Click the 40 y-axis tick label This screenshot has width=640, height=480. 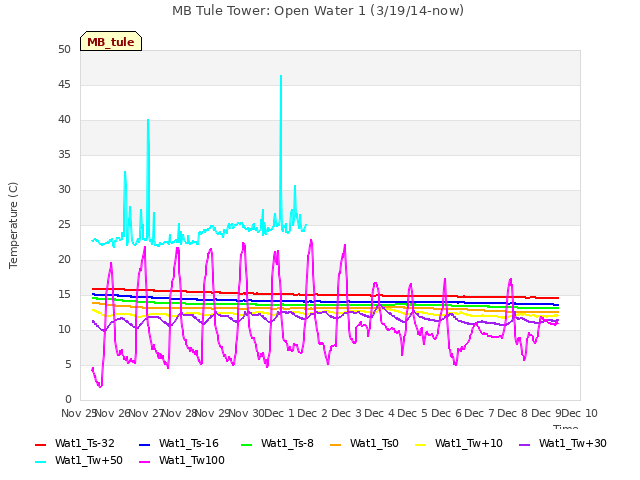pyautogui.click(x=64, y=120)
